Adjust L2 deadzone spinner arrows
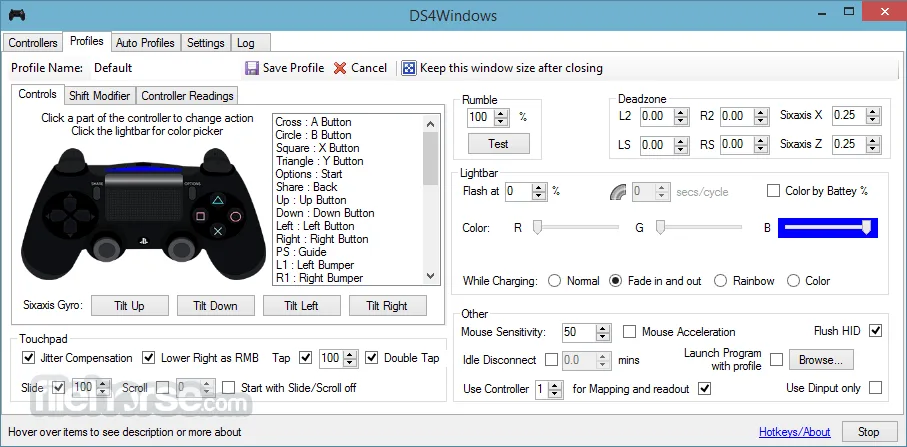 (682, 116)
